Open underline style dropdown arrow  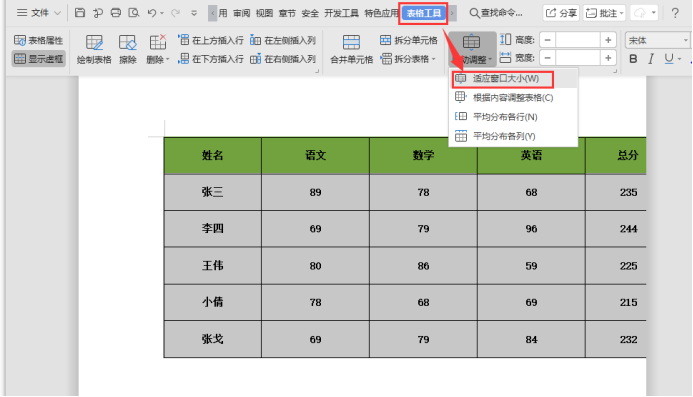680,59
